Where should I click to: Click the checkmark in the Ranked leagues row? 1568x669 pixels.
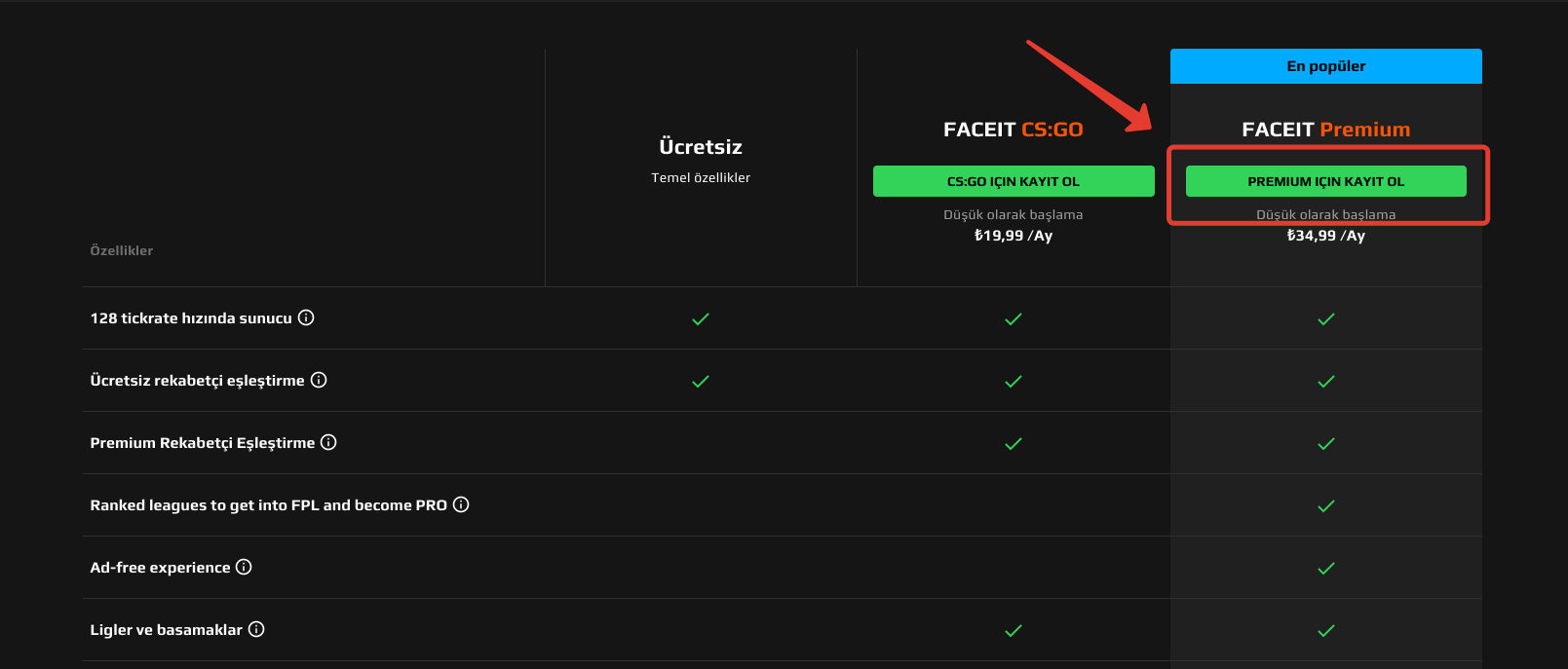[1326, 505]
